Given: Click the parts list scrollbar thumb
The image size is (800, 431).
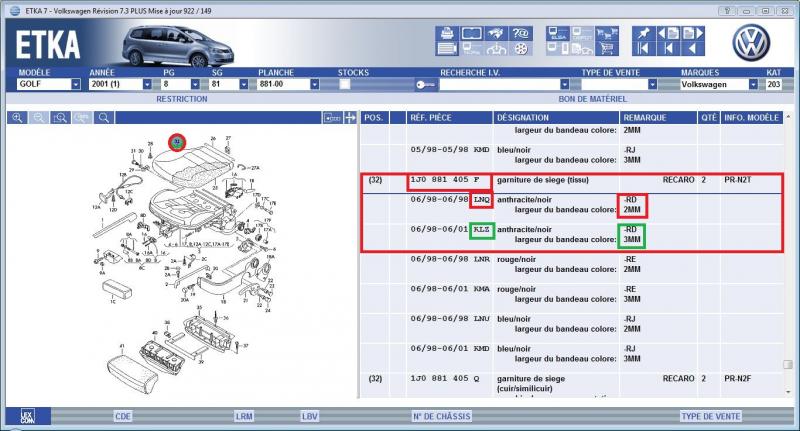Looking at the screenshot, I should [x=788, y=364].
